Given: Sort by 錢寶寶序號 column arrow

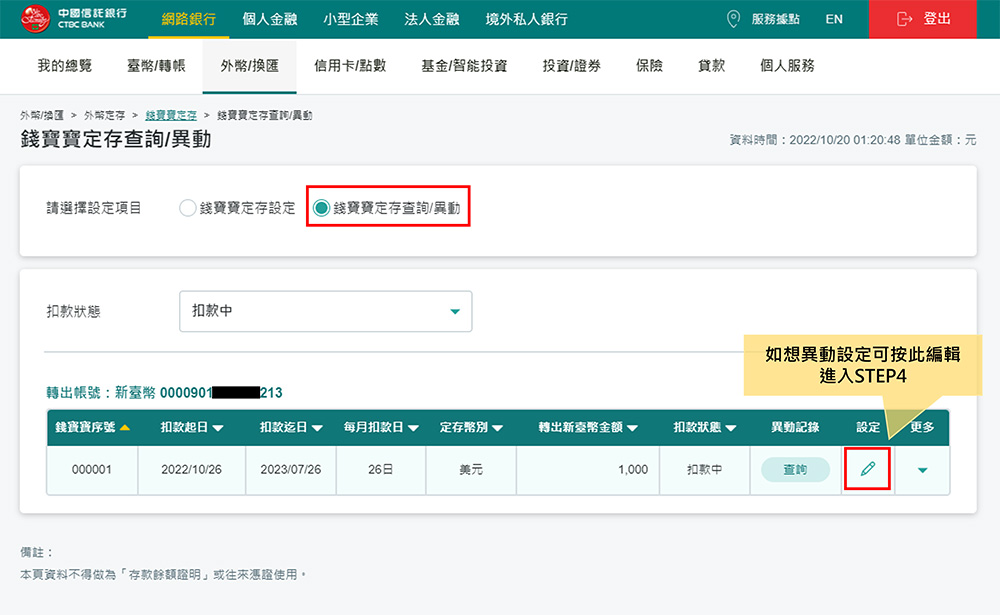Looking at the screenshot, I should tap(125, 428).
